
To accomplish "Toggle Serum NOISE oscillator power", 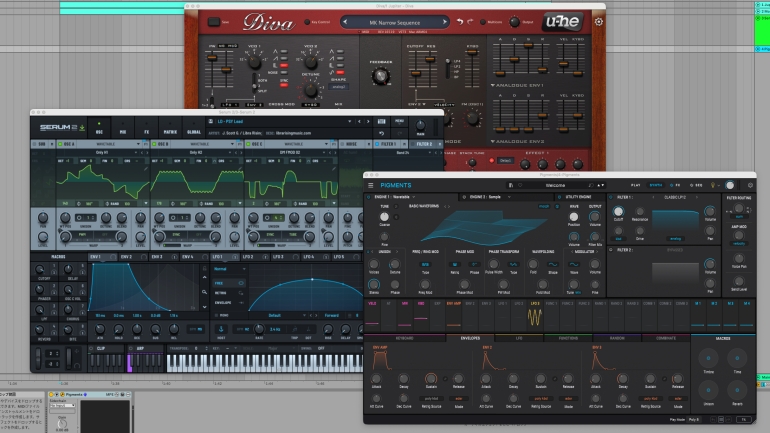I will (x=343, y=144).
